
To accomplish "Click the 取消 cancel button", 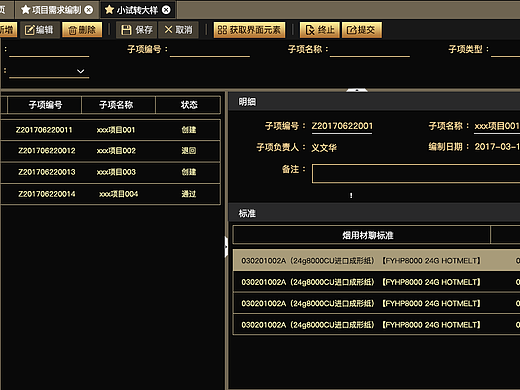I will (x=178, y=30).
